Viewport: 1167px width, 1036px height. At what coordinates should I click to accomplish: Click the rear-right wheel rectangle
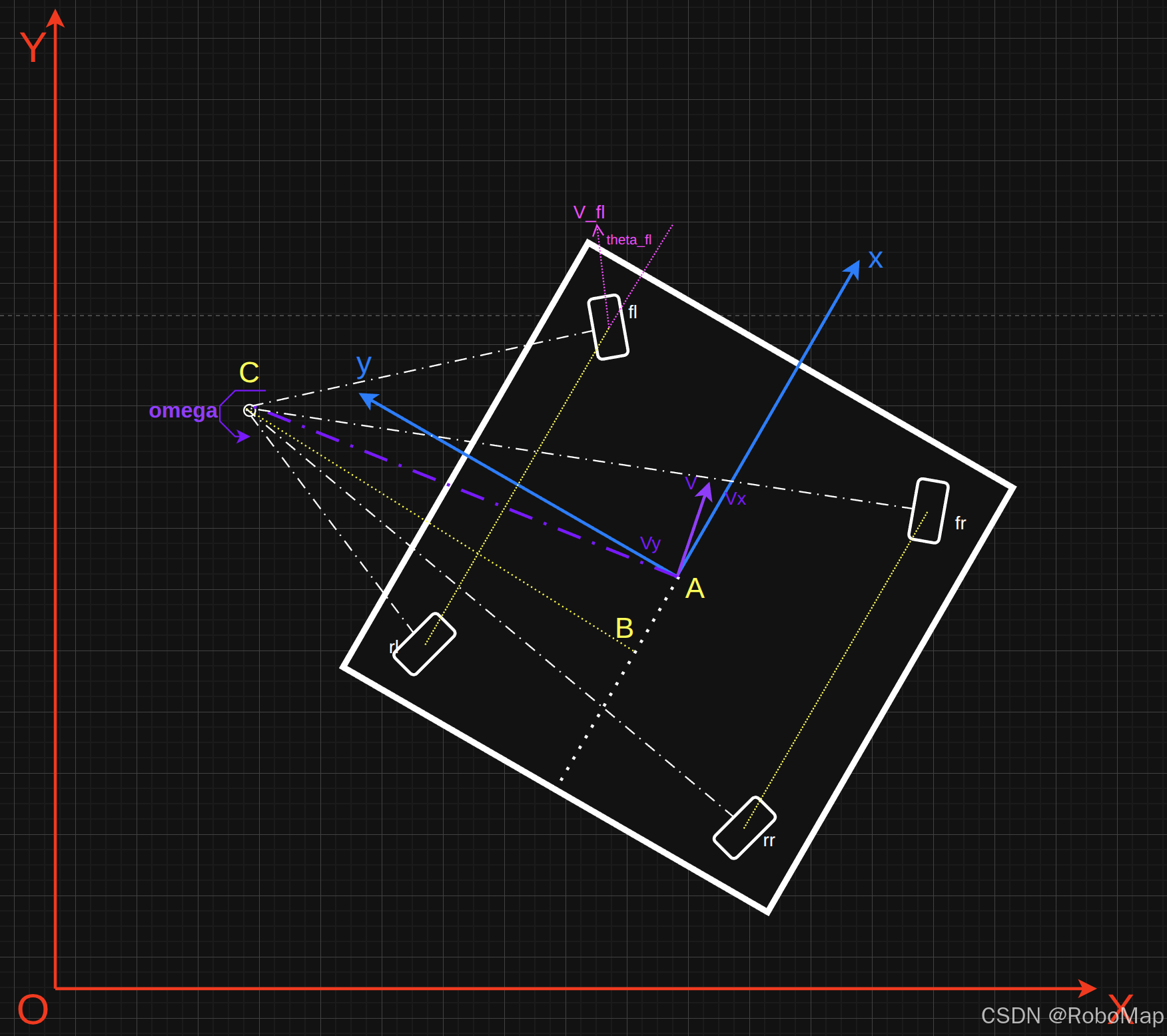click(744, 828)
